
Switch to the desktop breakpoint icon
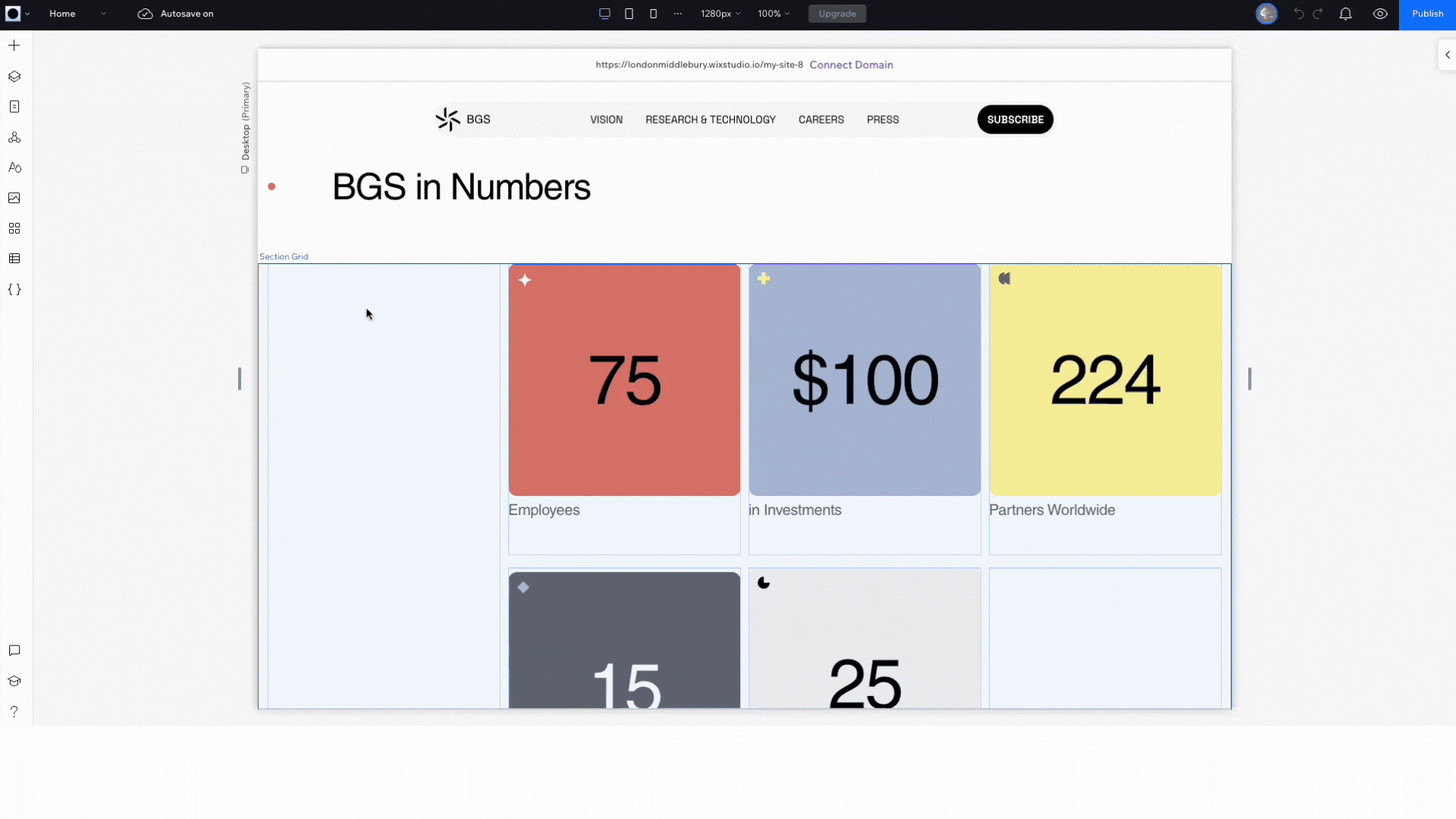[604, 14]
